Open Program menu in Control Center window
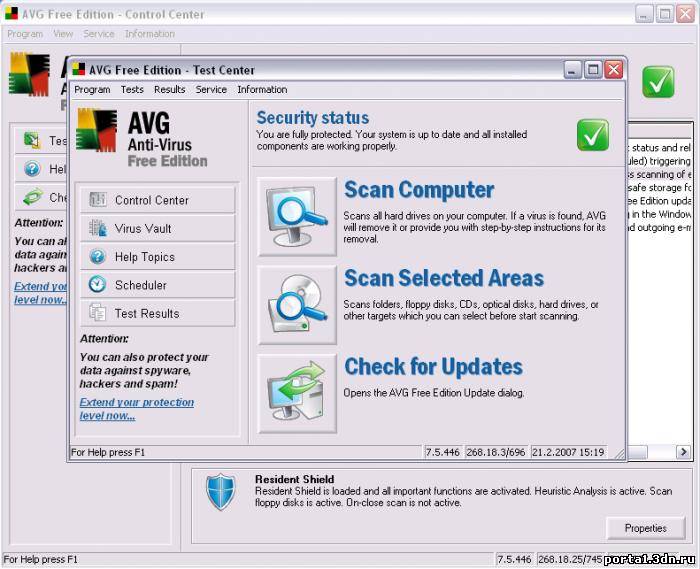 coord(25,34)
